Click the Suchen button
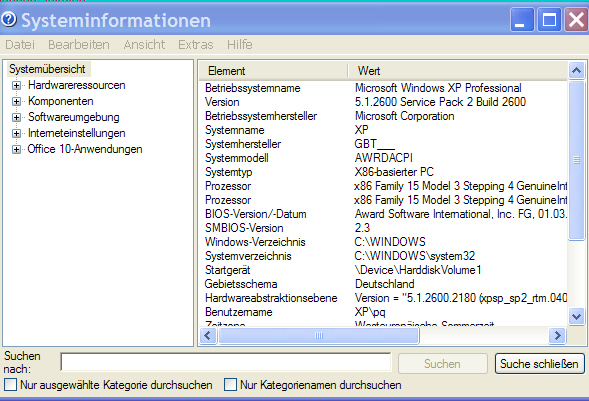Viewport: 589px width, 401px height. [x=443, y=363]
